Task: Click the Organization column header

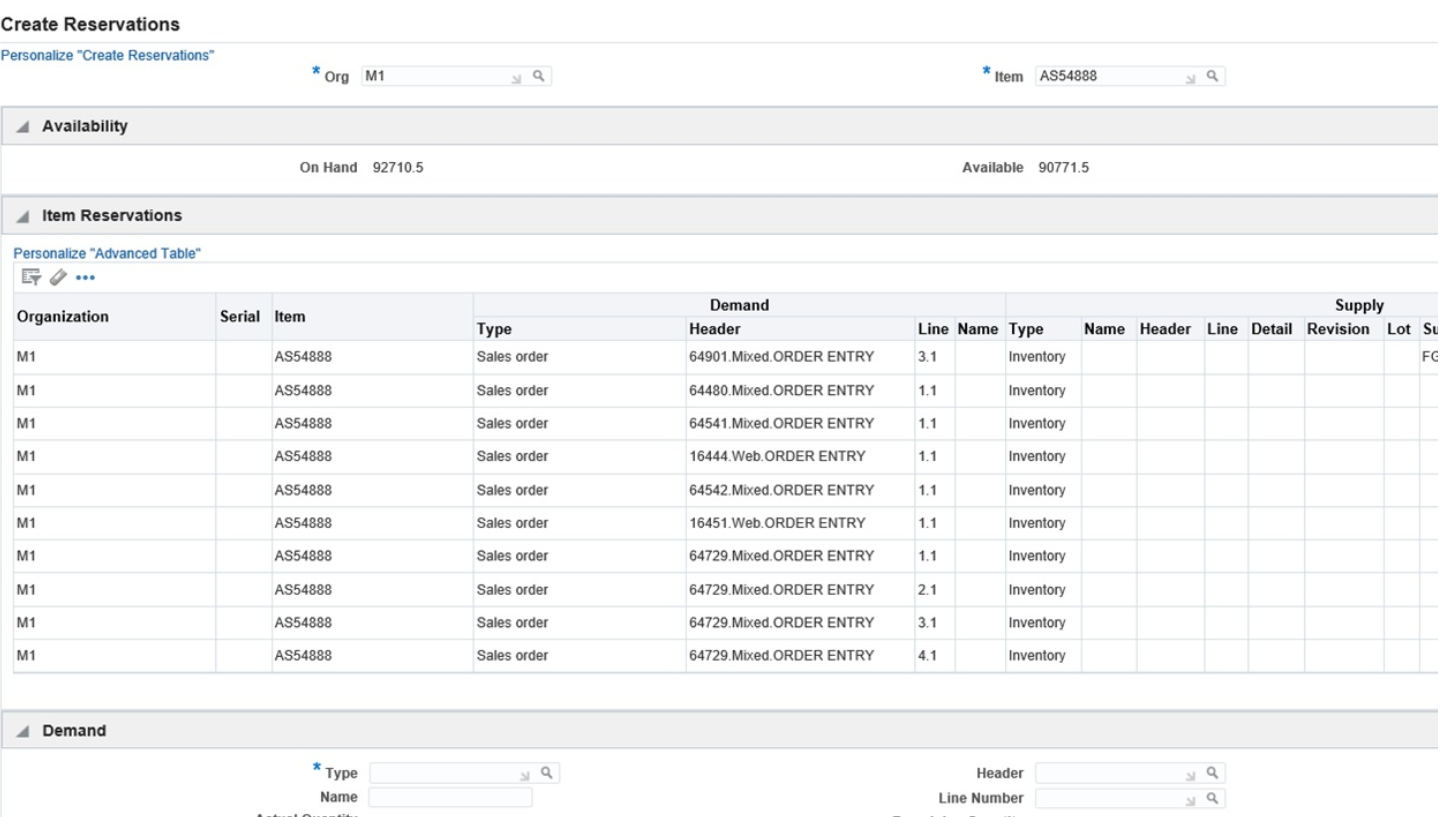Action: click(x=63, y=317)
